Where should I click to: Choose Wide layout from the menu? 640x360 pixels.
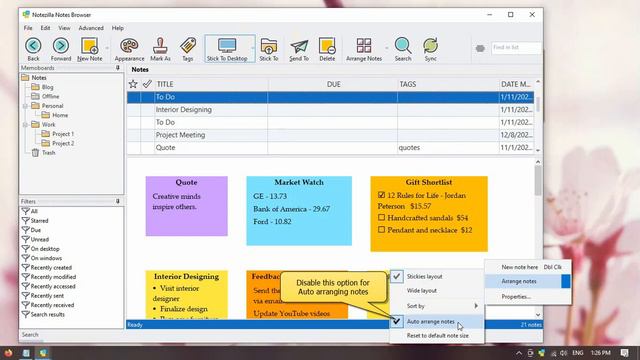coord(437,291)
